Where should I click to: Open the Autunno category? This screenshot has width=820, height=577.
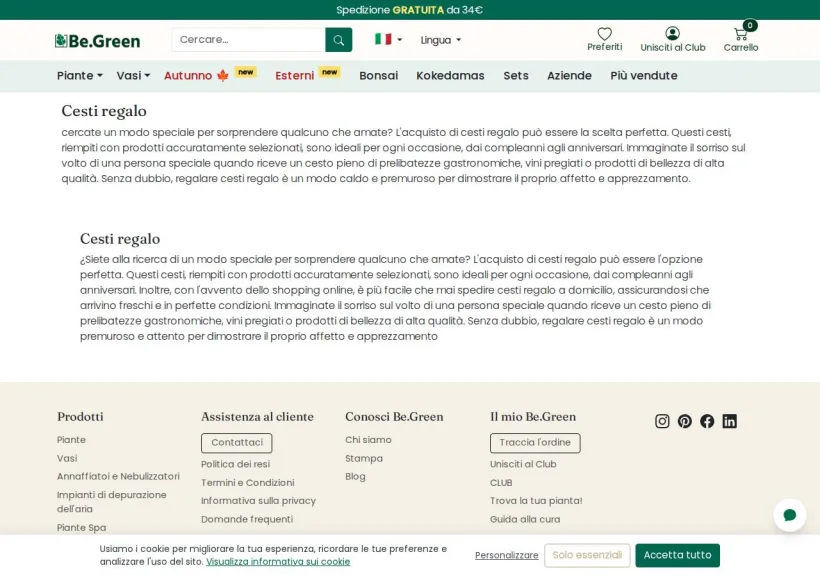196,75
